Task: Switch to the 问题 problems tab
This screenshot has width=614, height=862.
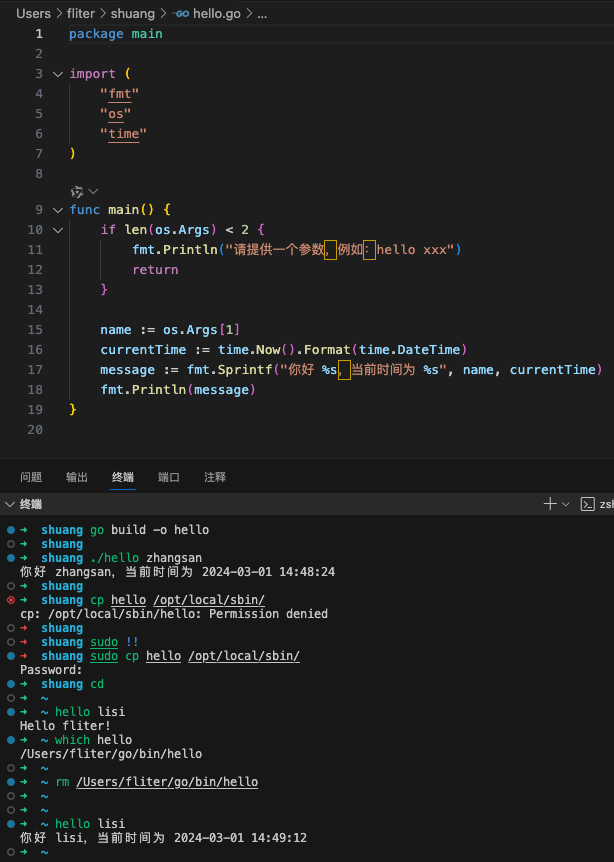Action: click(31, 477)
